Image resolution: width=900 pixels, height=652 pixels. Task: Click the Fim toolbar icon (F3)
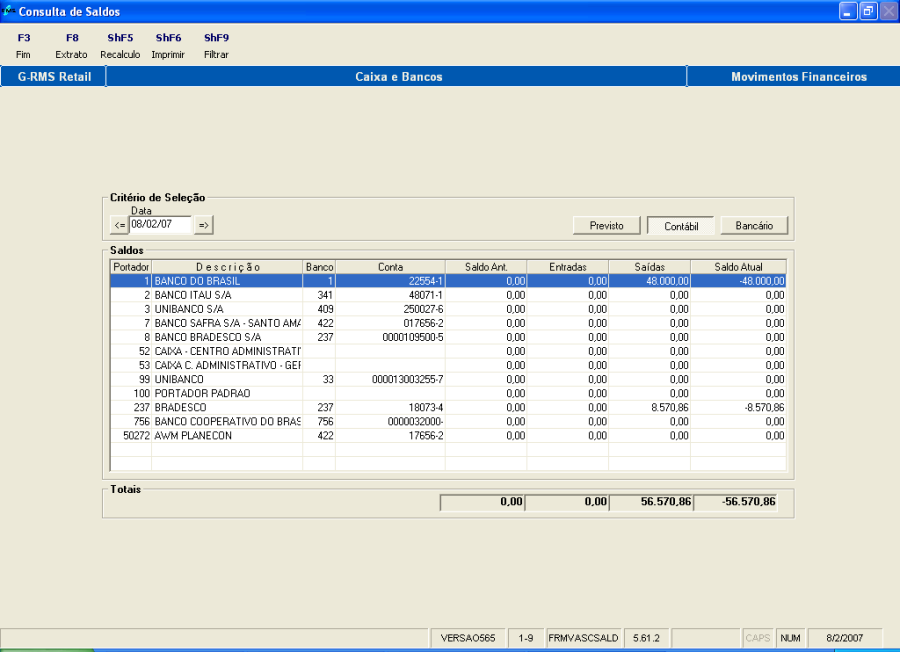click(23, 45)
